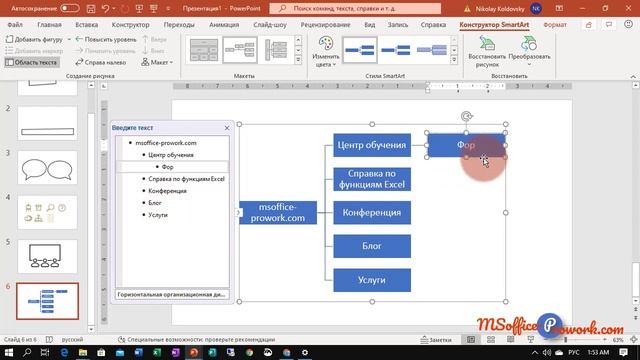Open the Undo history dropdown arrow

(113, 8)
